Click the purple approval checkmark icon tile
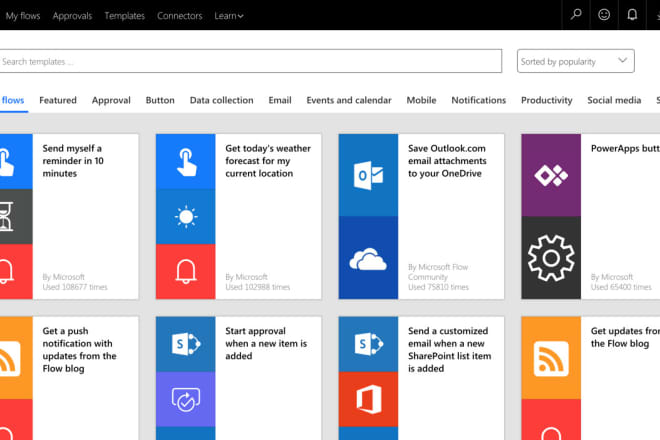660x440 pixels. click(186, 399)
